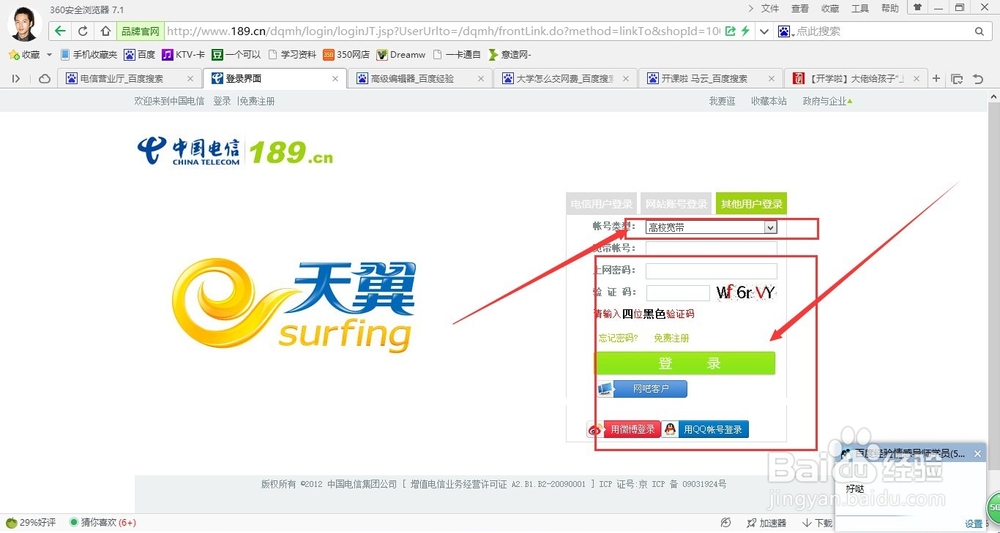Image resolution: width=1000 pixels, height=533 pixels.
Task: Switch to the 开课啦 马云_百度搜索 tab
Action: pos(710,78)
